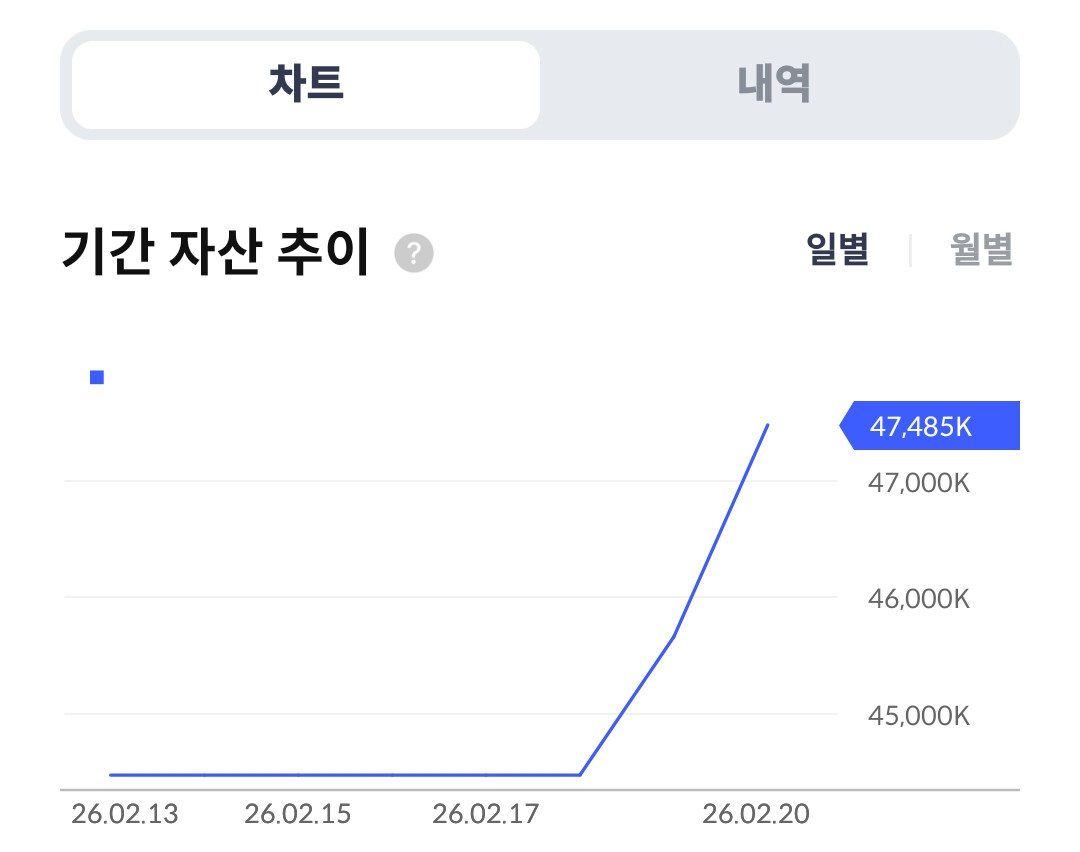Viewport: 1080px width, 852px height.
Task: Select the 26.02.17 date label
Action: tap(486, 814)
